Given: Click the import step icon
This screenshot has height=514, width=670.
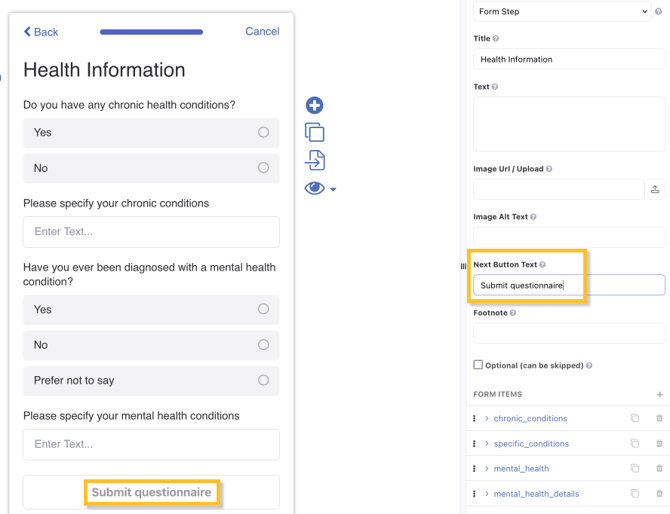Looking at the screenshot, I should [314, 160].
